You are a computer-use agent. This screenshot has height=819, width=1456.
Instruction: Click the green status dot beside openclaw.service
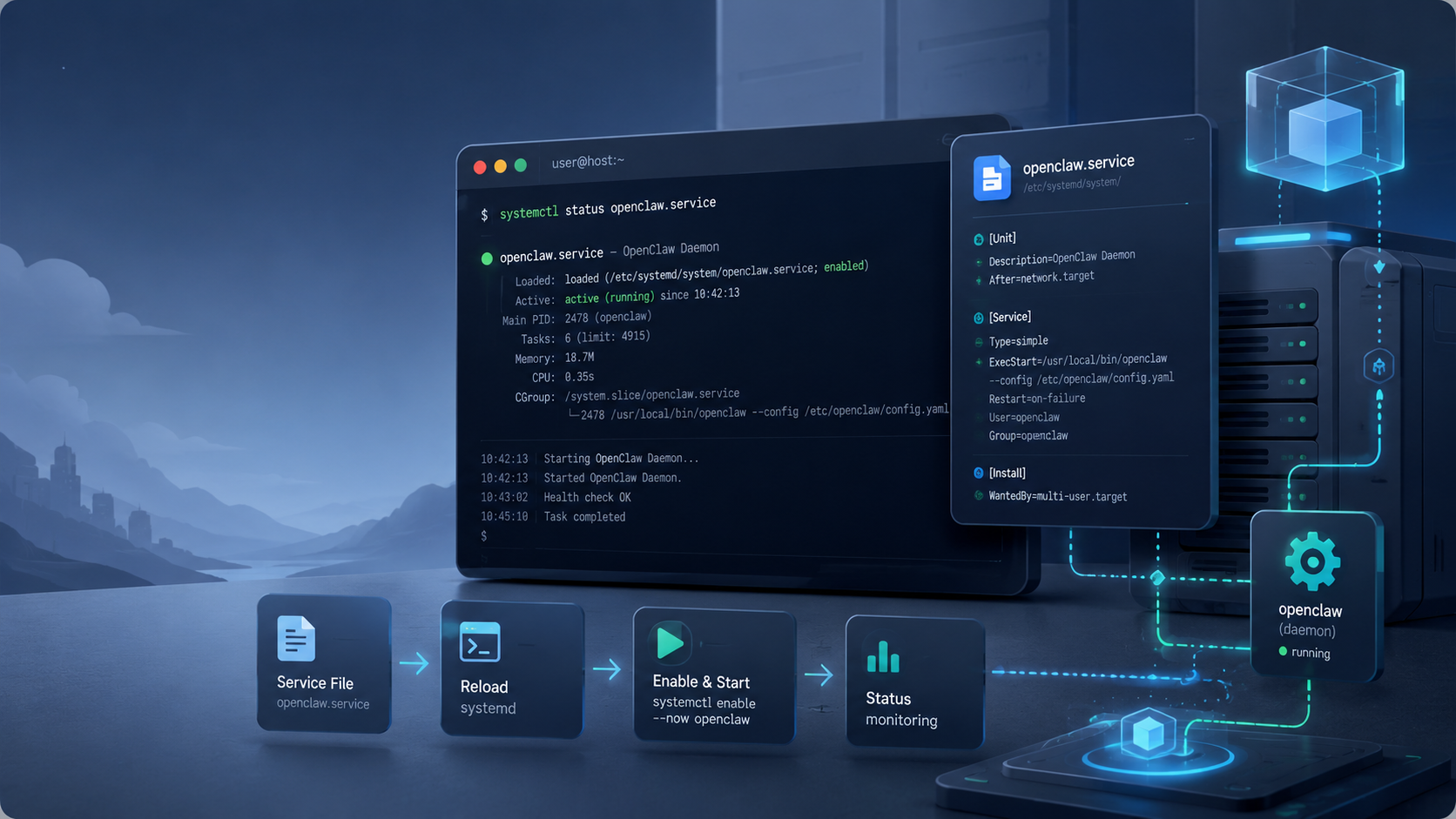tap(487, 258)
